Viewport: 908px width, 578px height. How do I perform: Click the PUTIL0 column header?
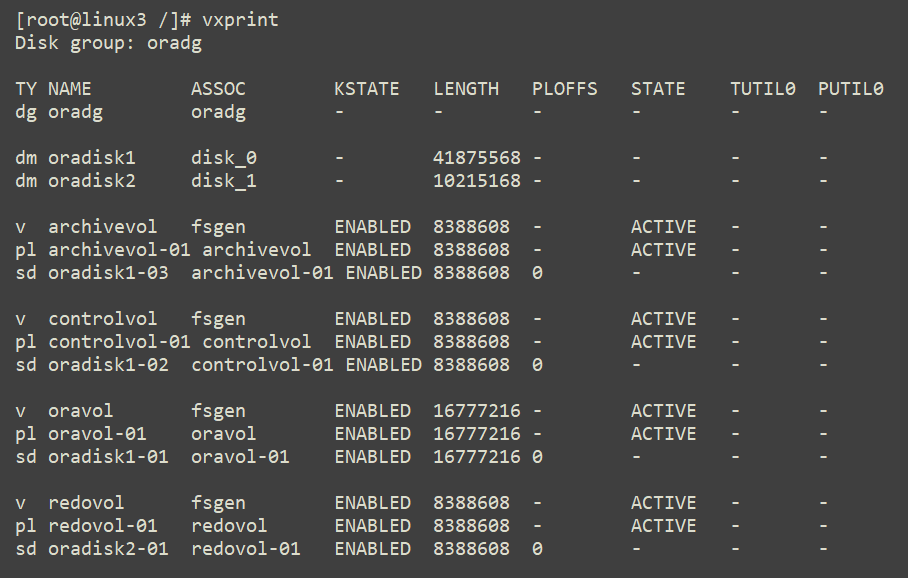tap(851, 89)
